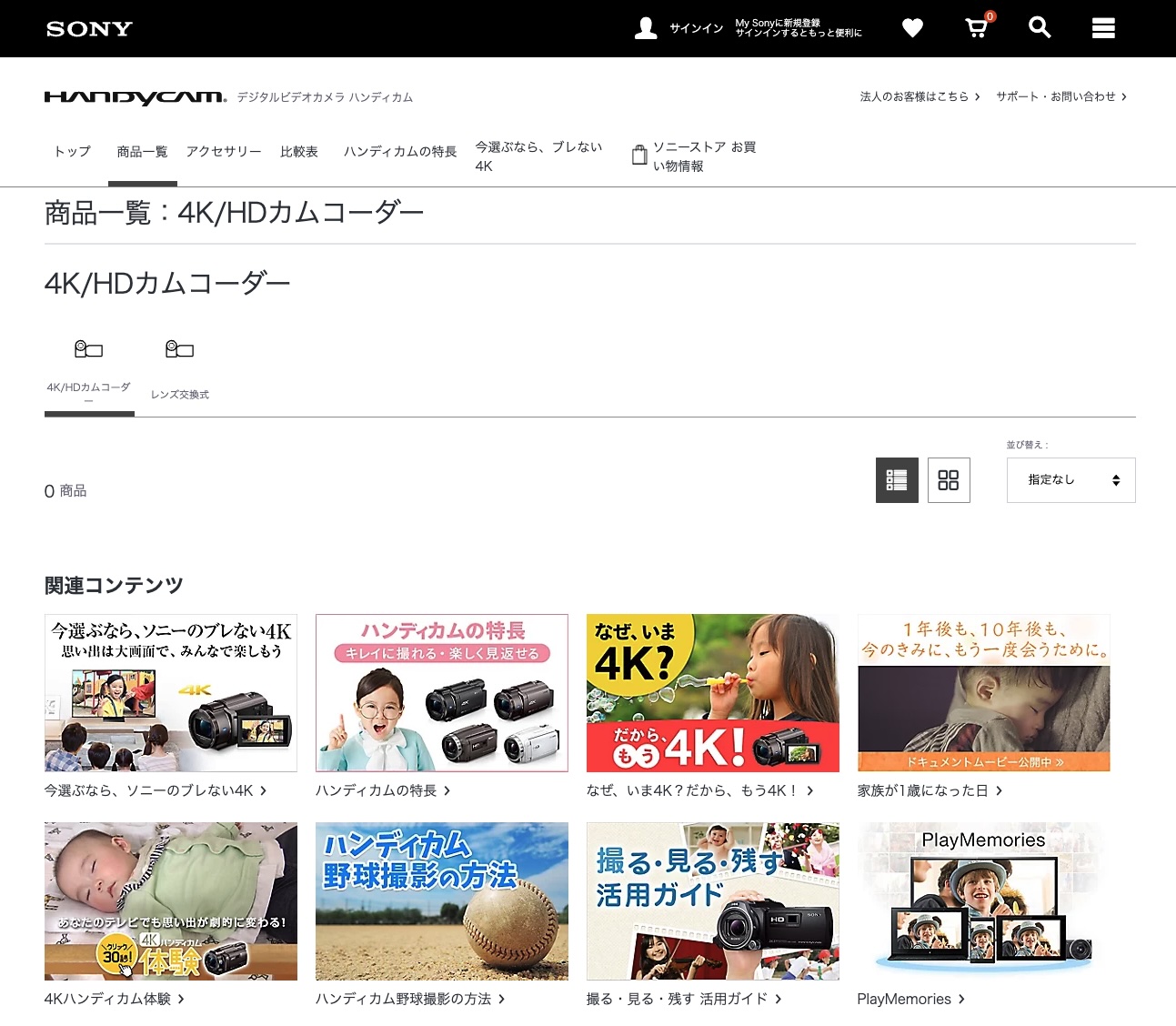1176x1026 pixels.
Task: Switch to grid view layout
Action: click(949, 480)
